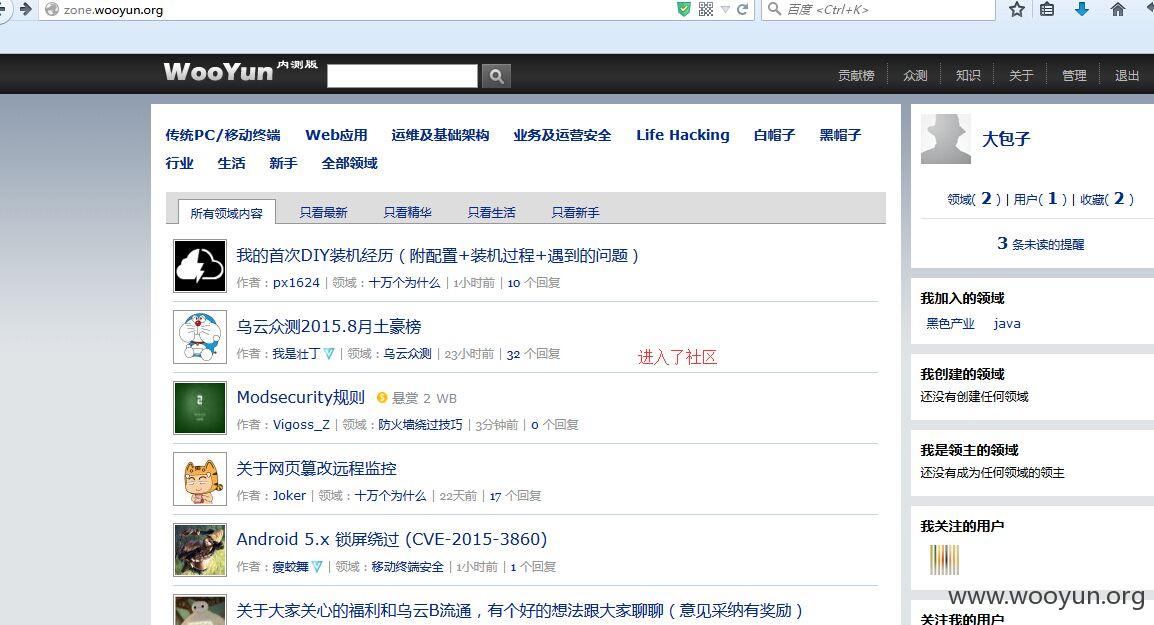This screenshot has height=625, width=1154.
Task: Click the 3 条未读的提醒 notification link
Action: [x=1041, y=244]
